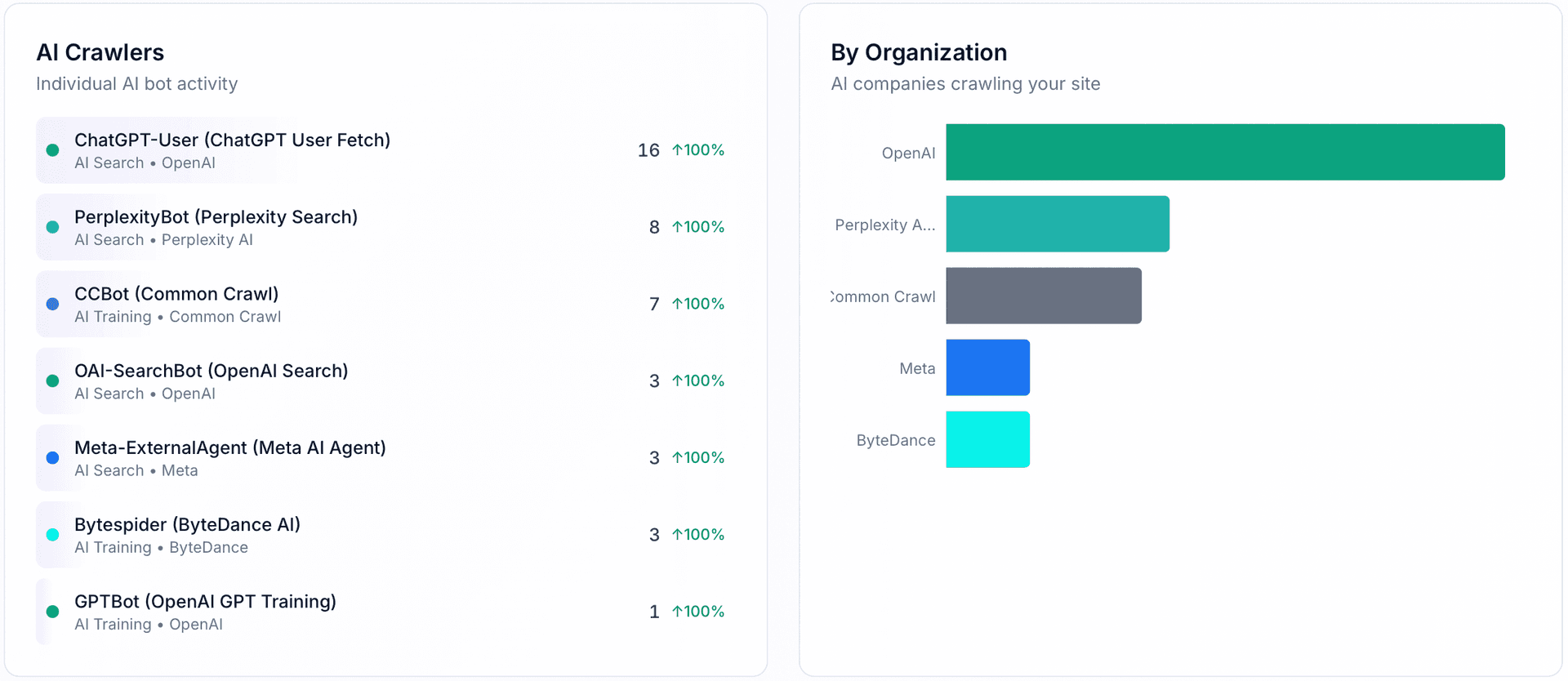This screenshot has height=681, width=1568.
Task: Click the cyan dot beside Bytespider
Action: point(53,535)
